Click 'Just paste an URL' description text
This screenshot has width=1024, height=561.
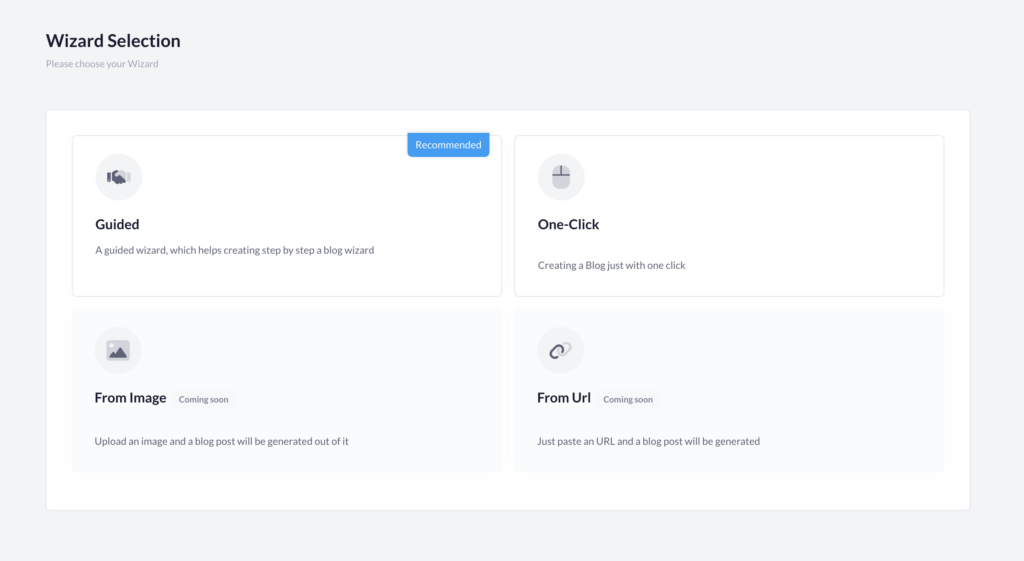(x=648, y=441)
